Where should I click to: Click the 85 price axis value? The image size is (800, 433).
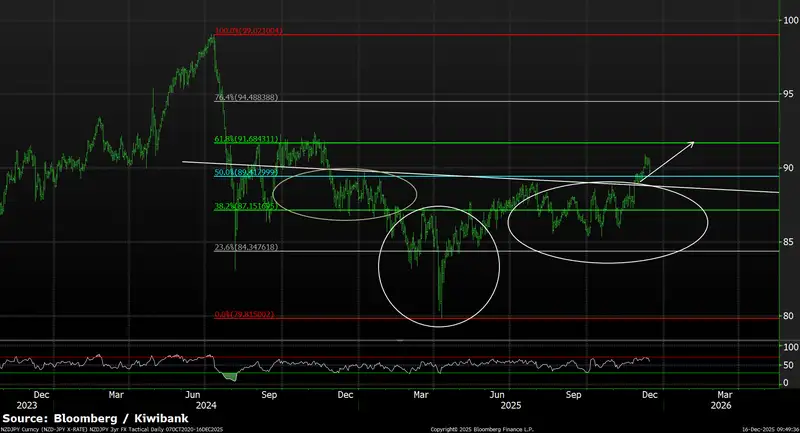(789, 242)
